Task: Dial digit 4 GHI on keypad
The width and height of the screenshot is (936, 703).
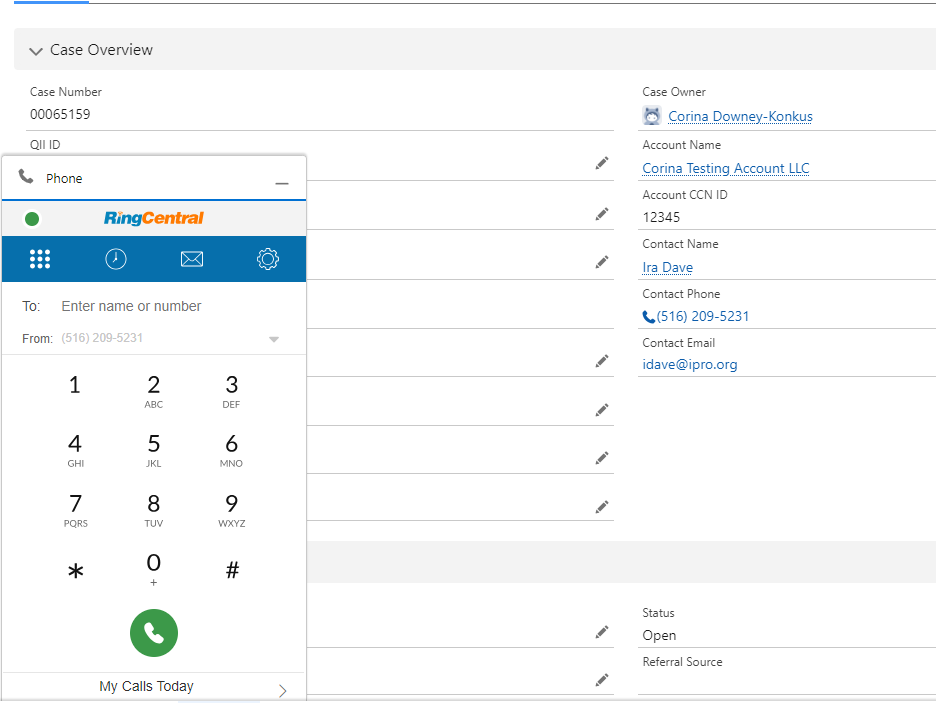Action: pyautogui.click(x=75, y=450)
